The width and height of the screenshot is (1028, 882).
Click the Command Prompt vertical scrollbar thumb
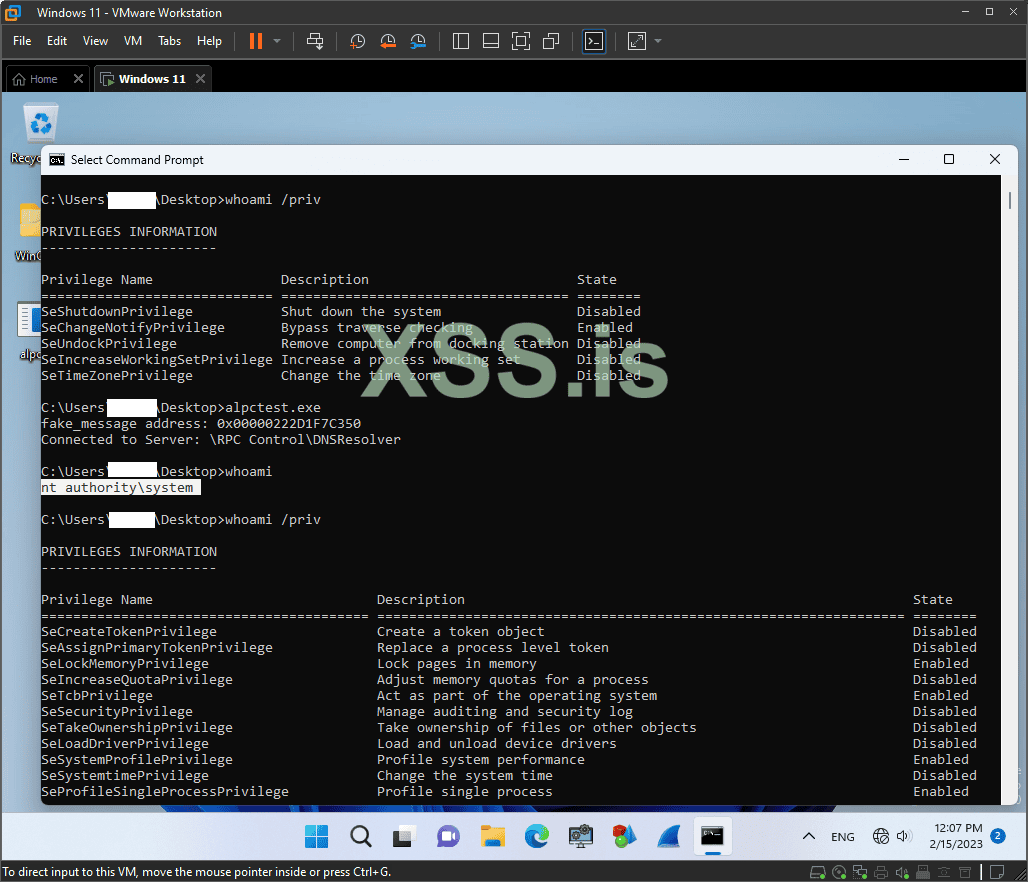[1010, 200]
